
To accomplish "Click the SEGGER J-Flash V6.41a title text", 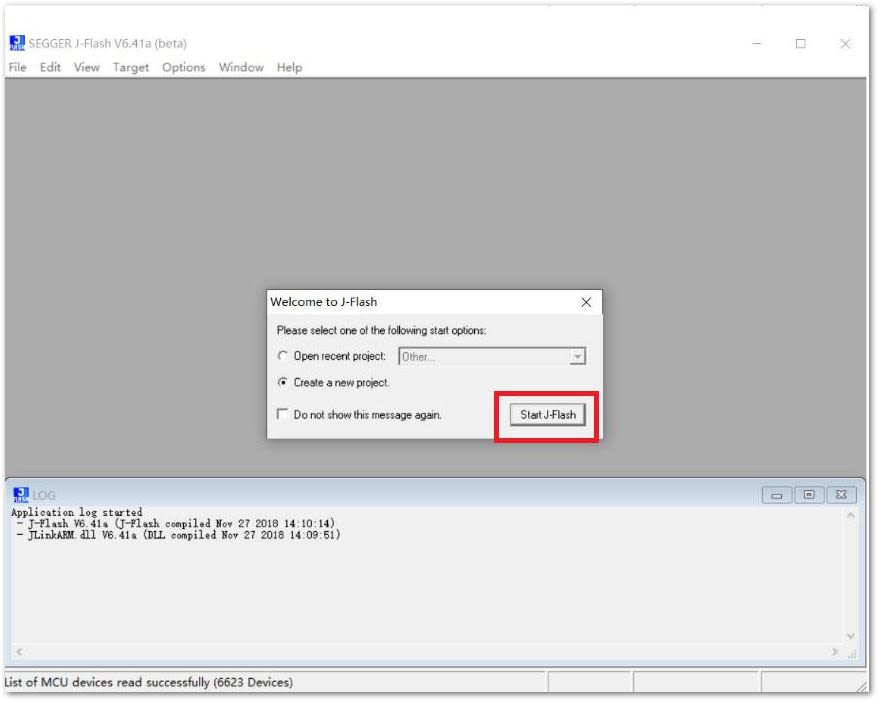I will tap(108, 43).
